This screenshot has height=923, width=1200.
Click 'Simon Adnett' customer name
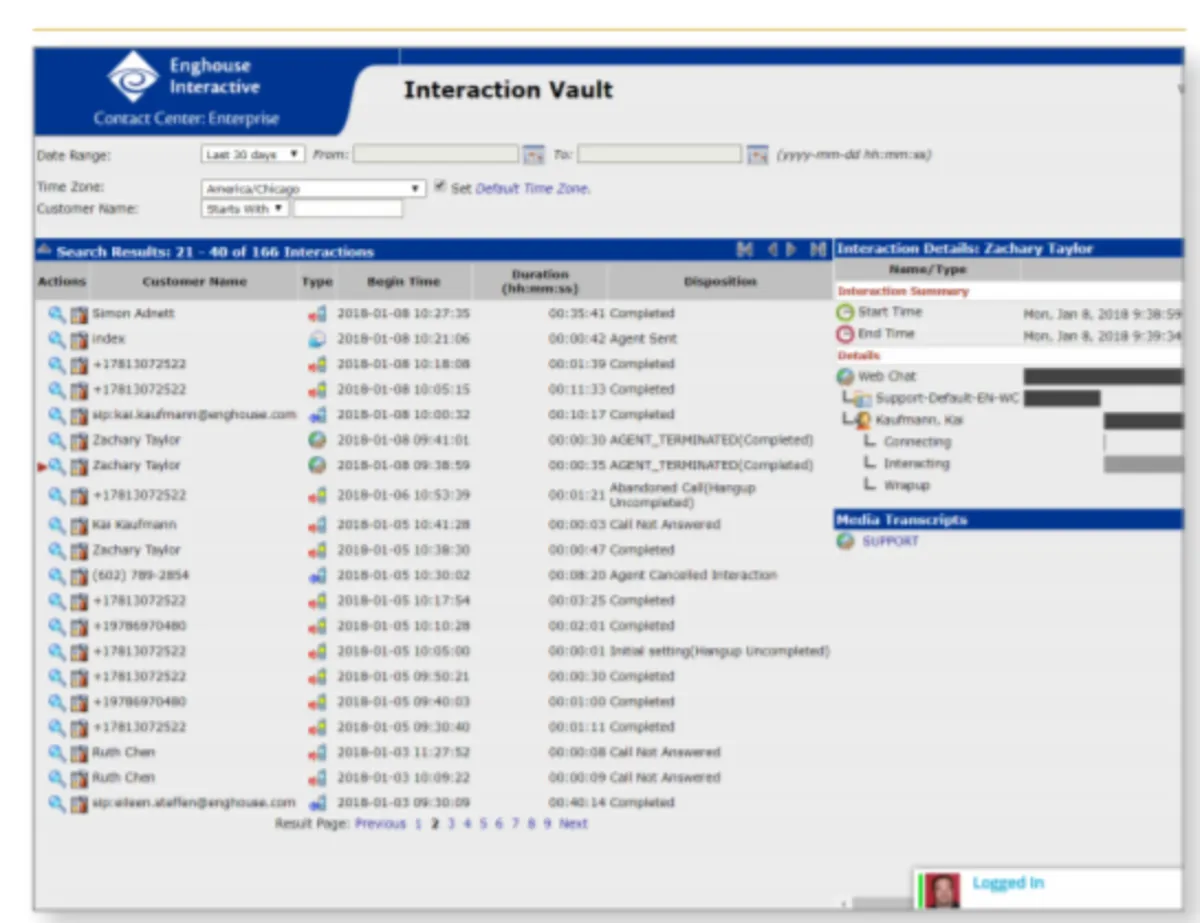[x=133, y=314]
